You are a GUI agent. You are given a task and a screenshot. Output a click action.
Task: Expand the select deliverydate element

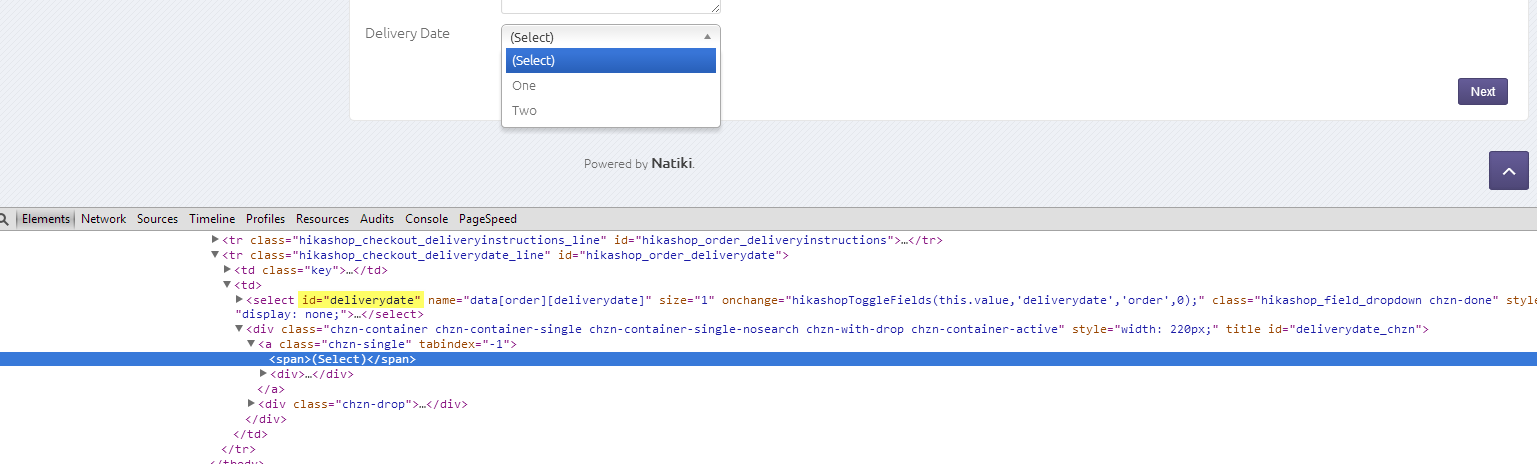pos(239,300)
